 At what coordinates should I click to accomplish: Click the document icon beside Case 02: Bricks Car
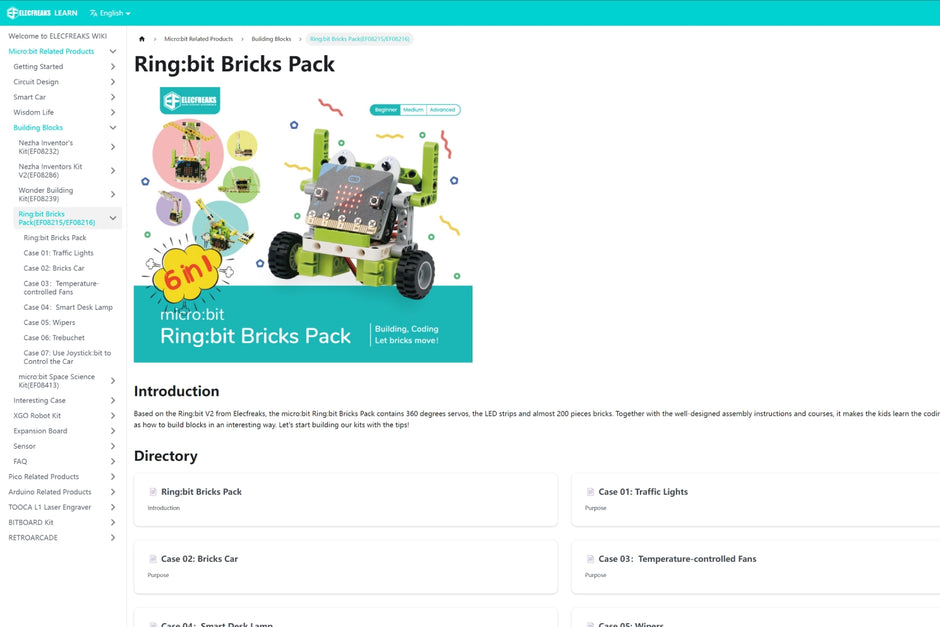click(x=153, y=559)
